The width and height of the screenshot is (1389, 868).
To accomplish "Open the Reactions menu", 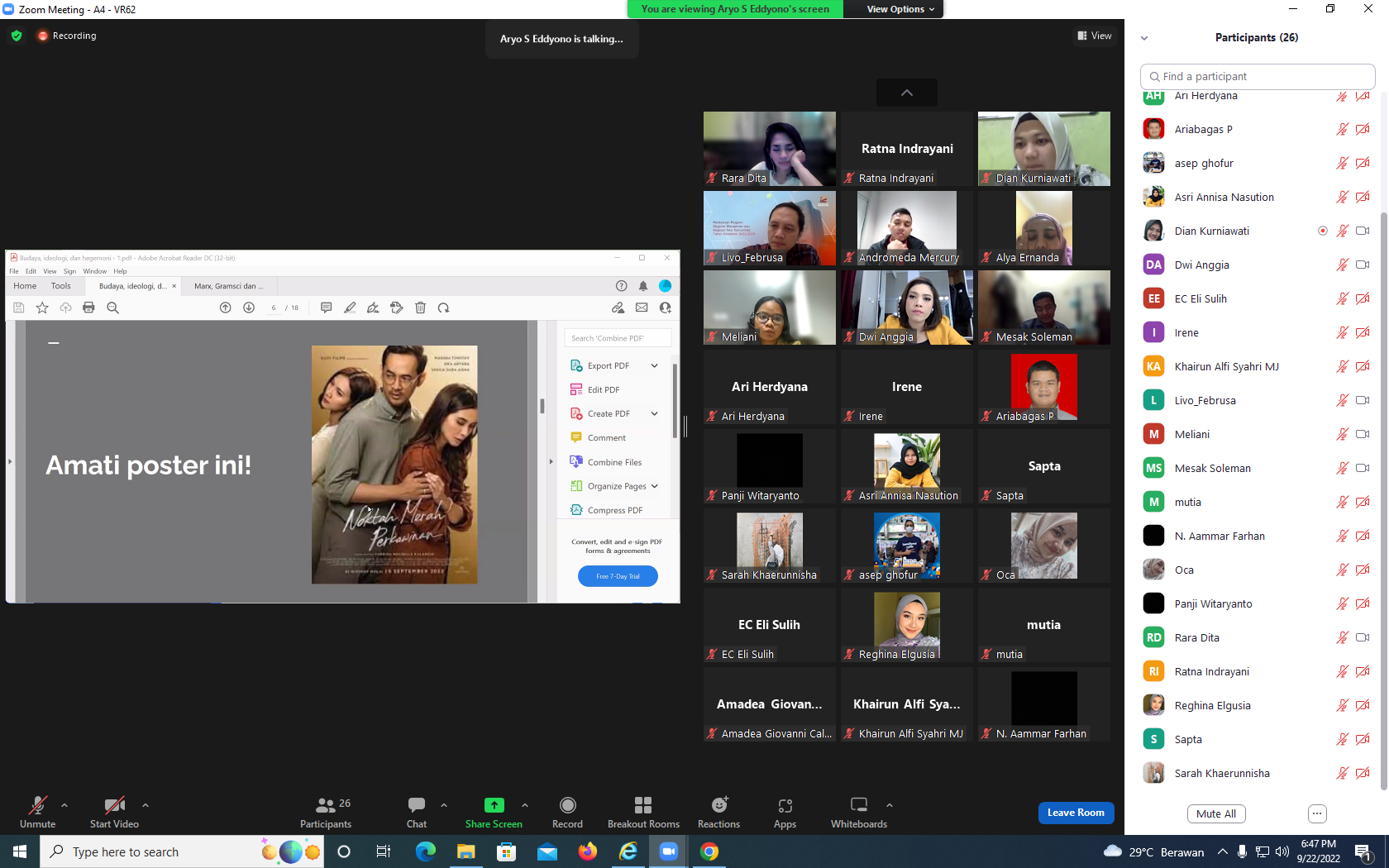I will coord(718,812).
